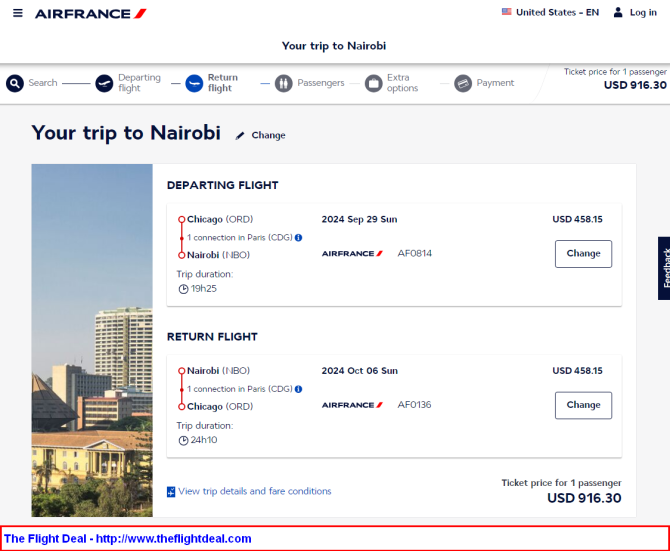Viewport: 670px width, 551px height.
Task: Go to the Departing flight step
Action: pos(128,83)
